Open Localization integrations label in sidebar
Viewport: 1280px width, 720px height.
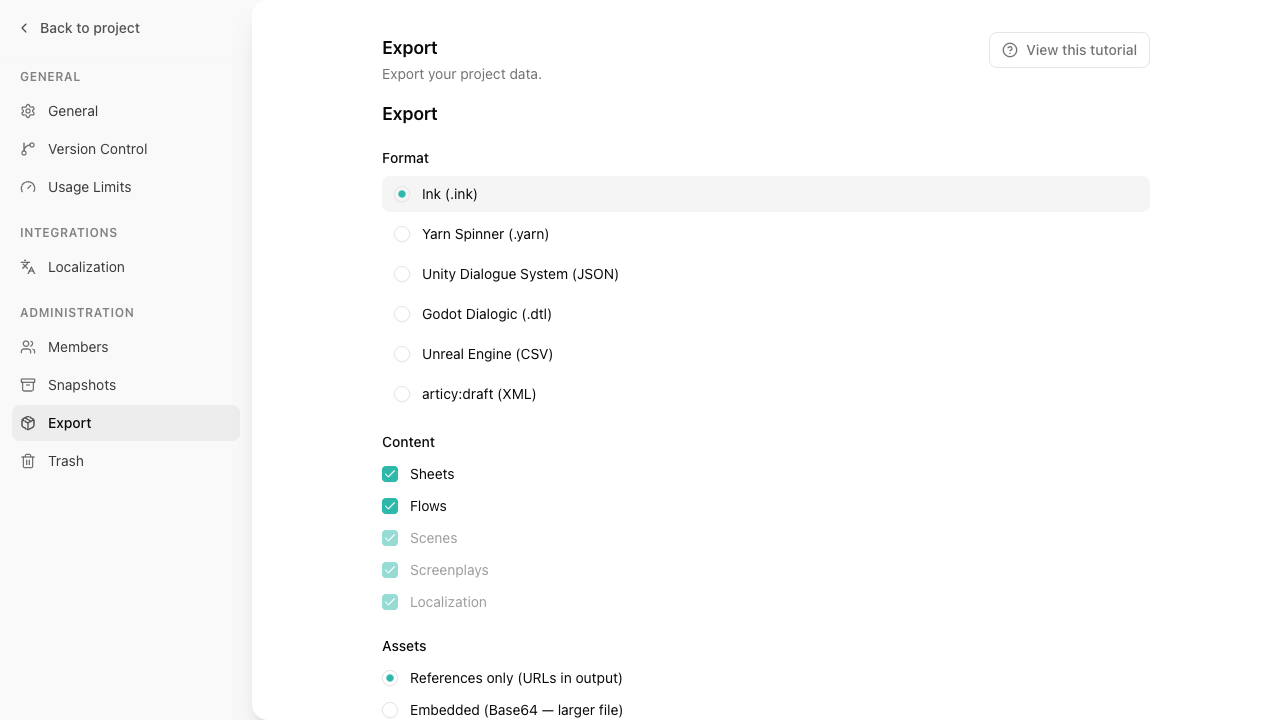tap(86, 267)
